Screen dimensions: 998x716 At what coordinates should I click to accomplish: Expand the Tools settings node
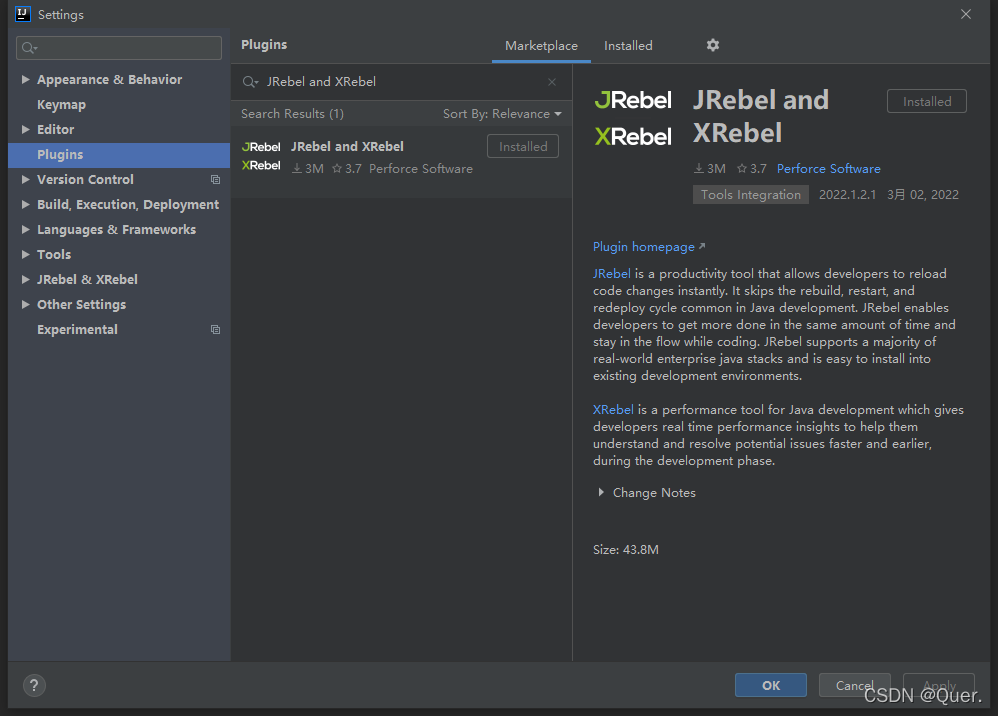(25, 255)
